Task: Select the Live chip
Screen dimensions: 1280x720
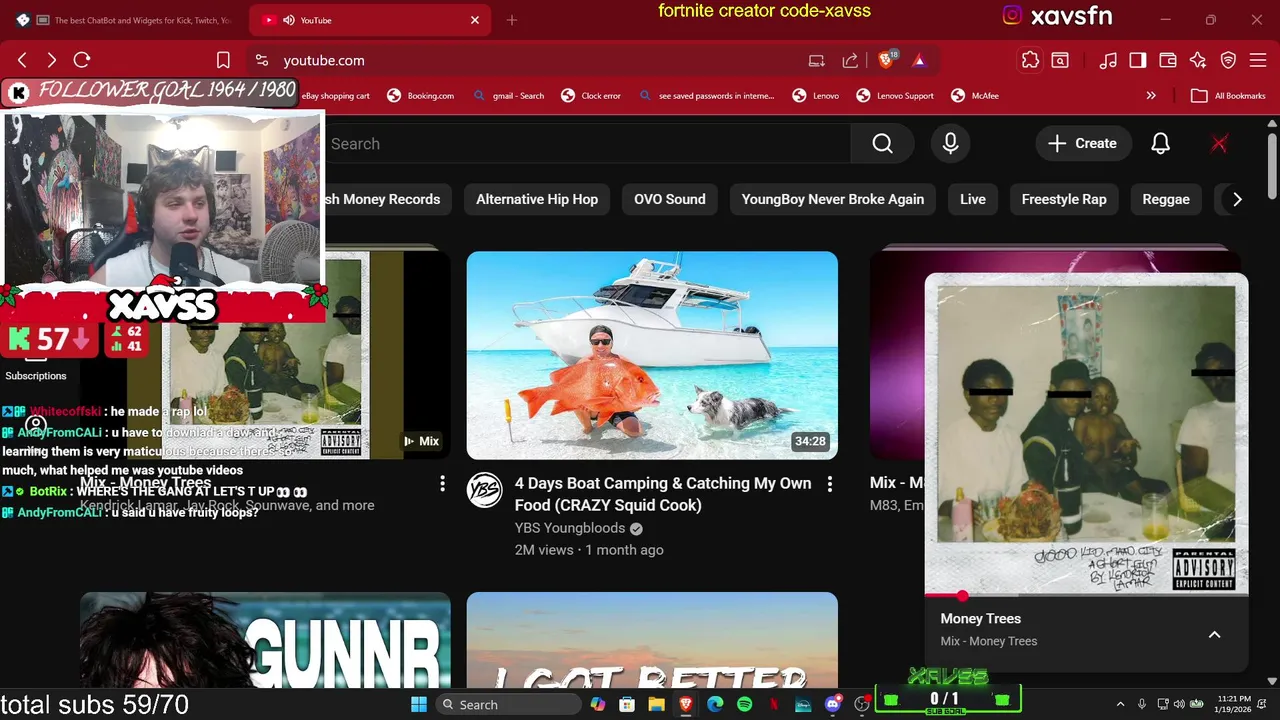Action: point(973,199)
